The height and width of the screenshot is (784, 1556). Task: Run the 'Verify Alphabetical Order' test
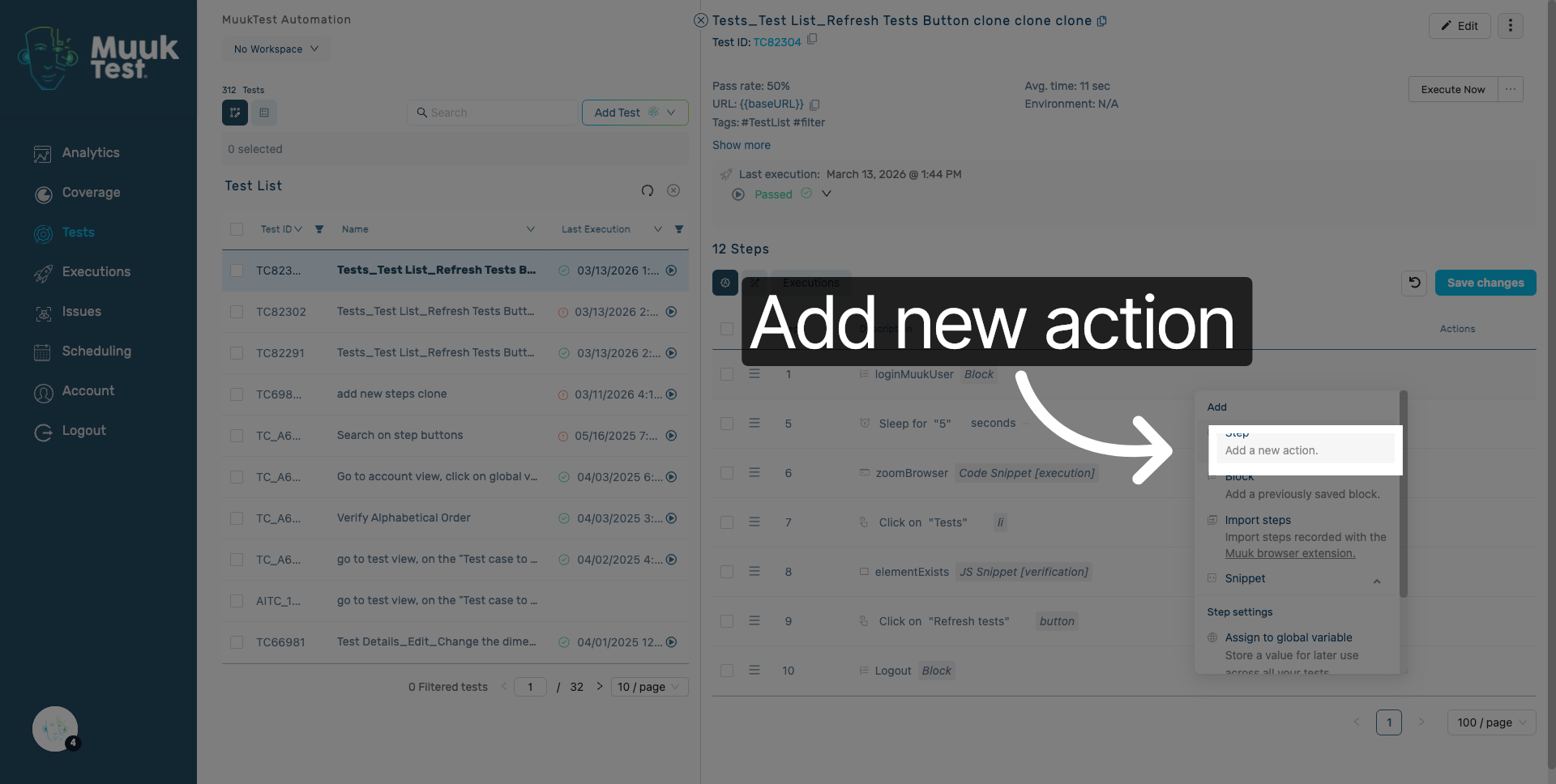point(671,518)
